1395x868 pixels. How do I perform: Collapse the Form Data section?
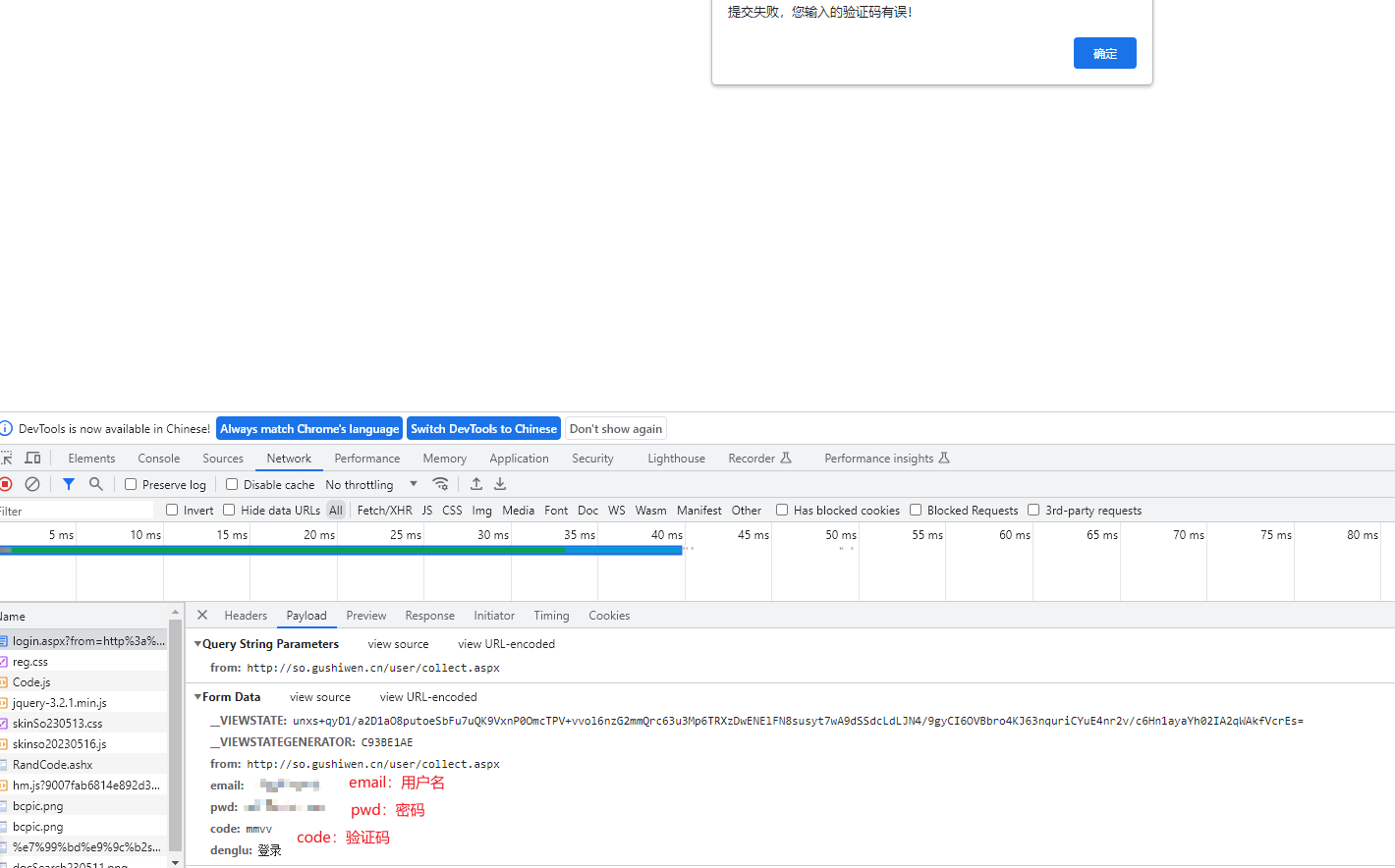[198, 697]
